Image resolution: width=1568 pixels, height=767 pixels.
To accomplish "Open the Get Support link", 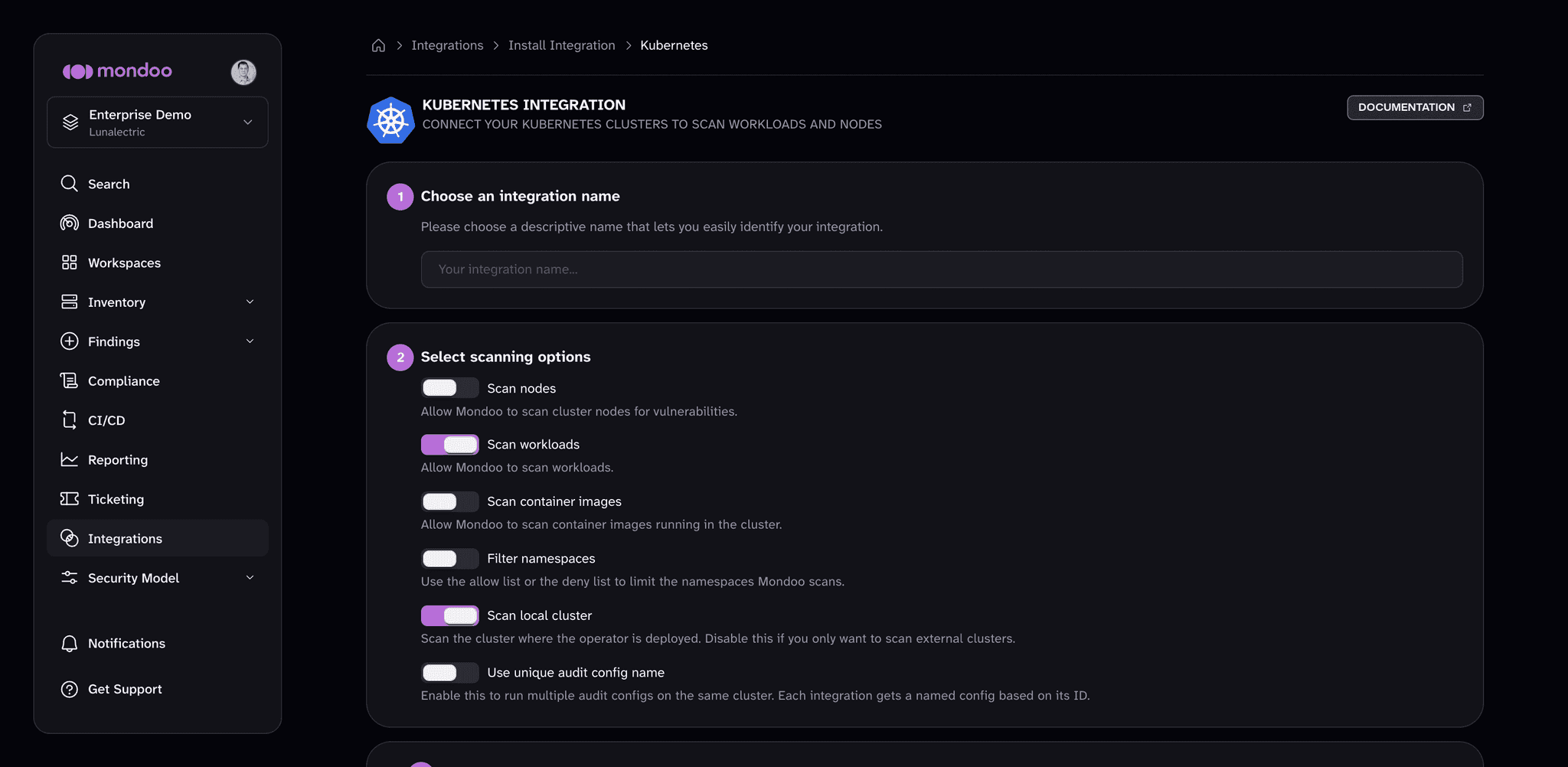I will [x=158, y=689].
